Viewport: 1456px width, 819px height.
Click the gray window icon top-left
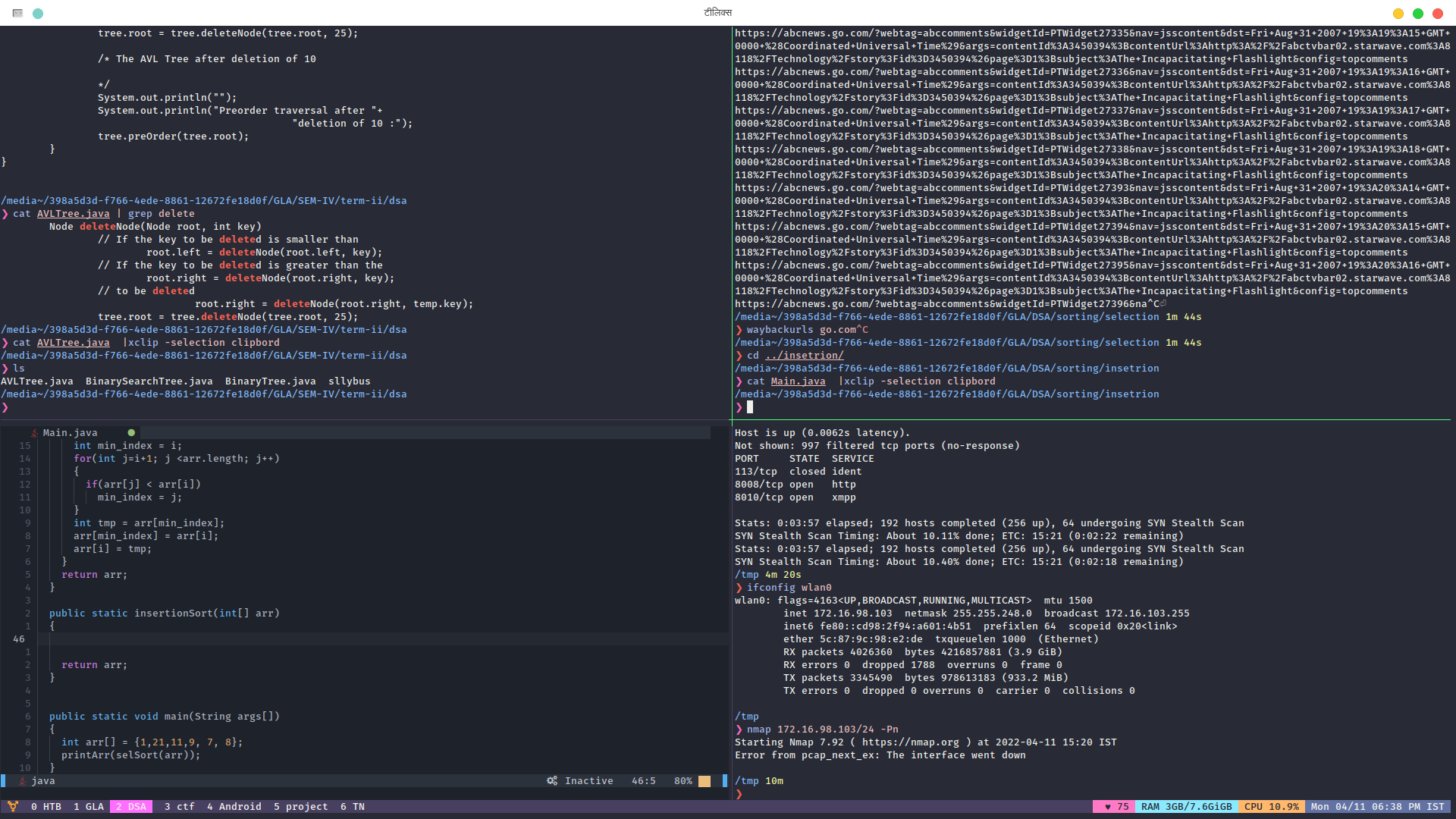pyautogui.click(x=17, y=13)
